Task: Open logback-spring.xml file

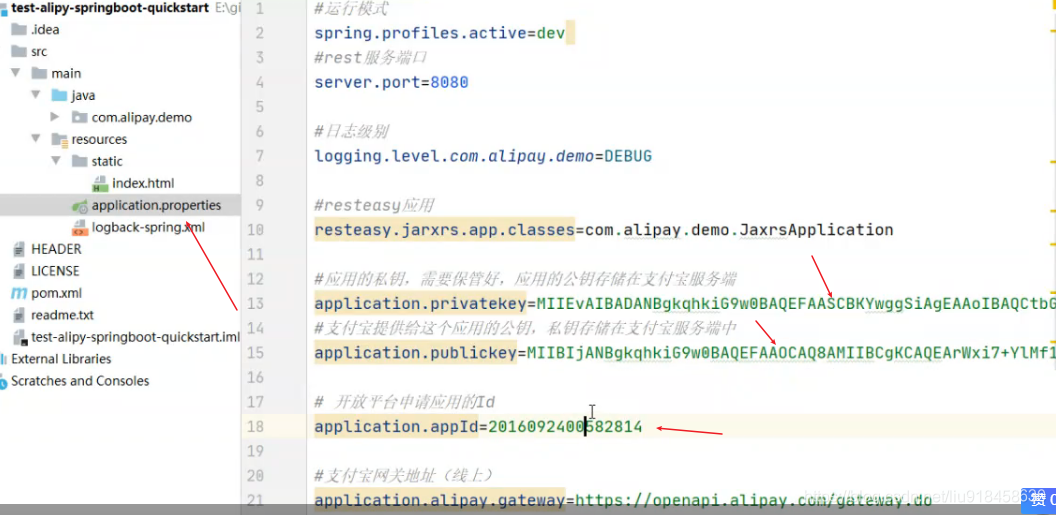Action: pos(148,228)
